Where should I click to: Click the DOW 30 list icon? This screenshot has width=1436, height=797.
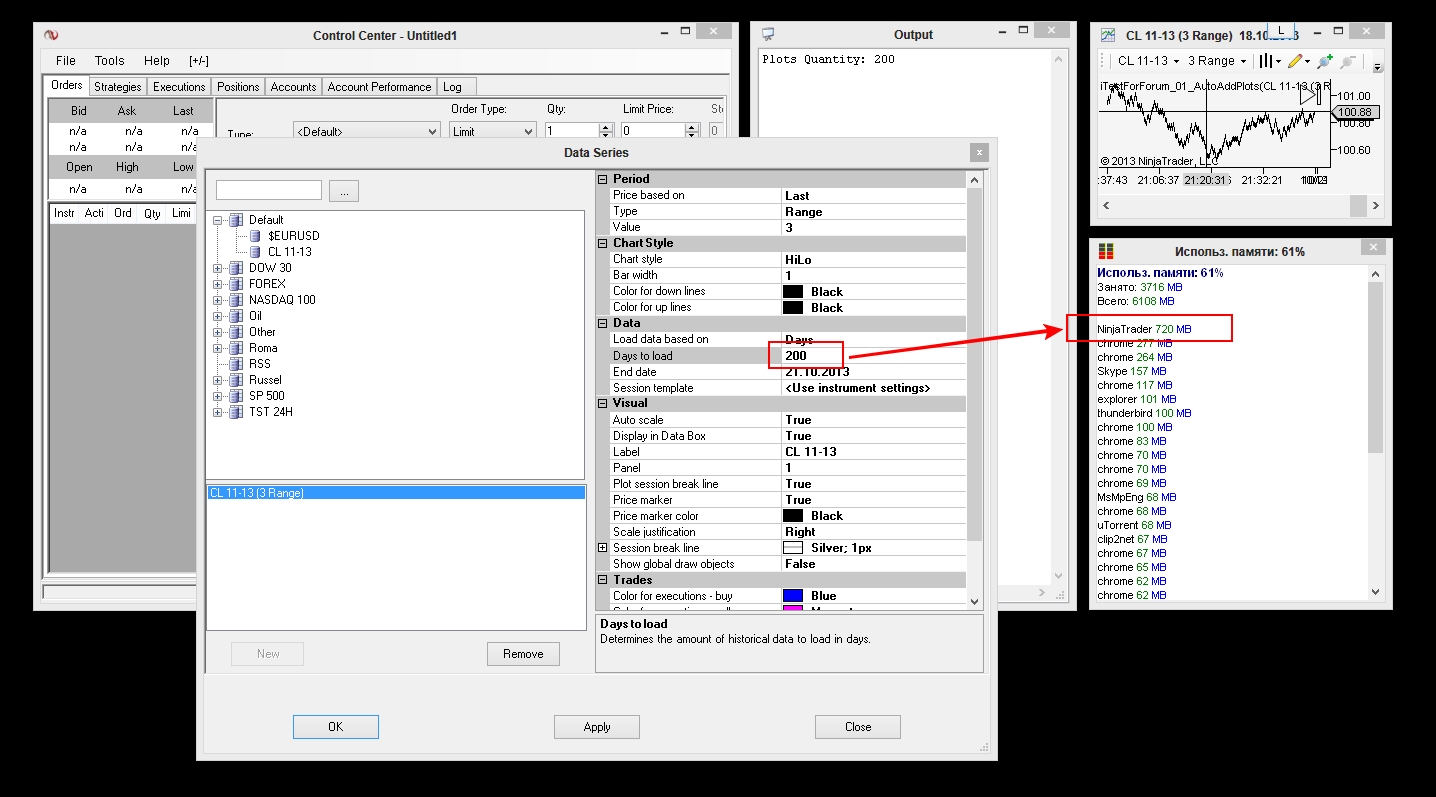point(236,268)
